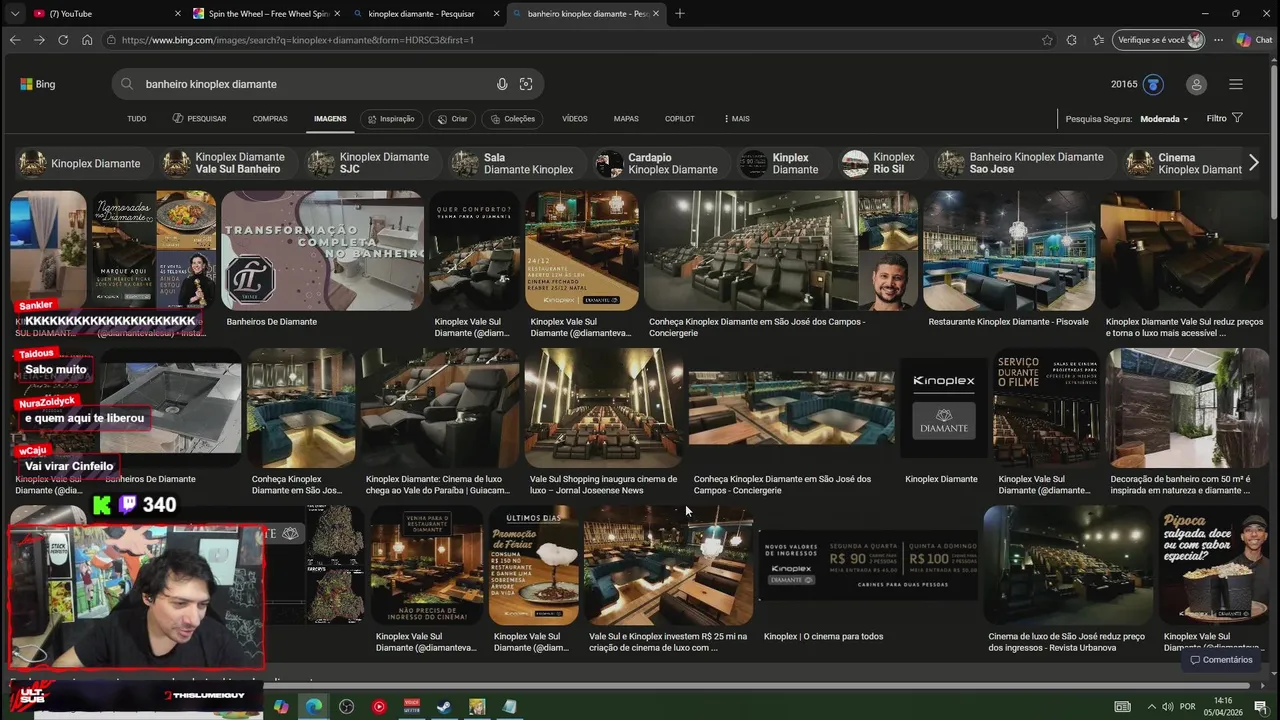
Task: Open the Criar image creator button
Action: pos(452,119)
